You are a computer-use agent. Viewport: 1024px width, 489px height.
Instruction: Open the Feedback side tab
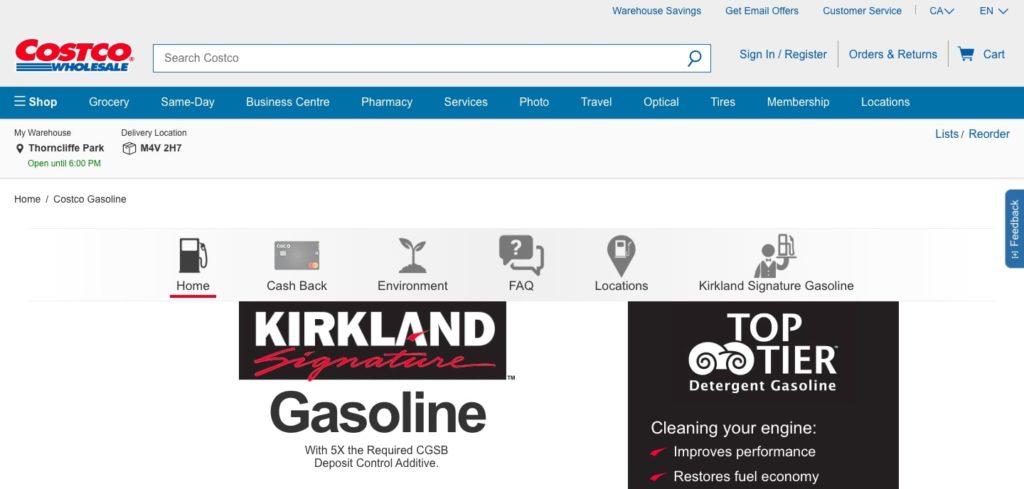coord(1014,229)
